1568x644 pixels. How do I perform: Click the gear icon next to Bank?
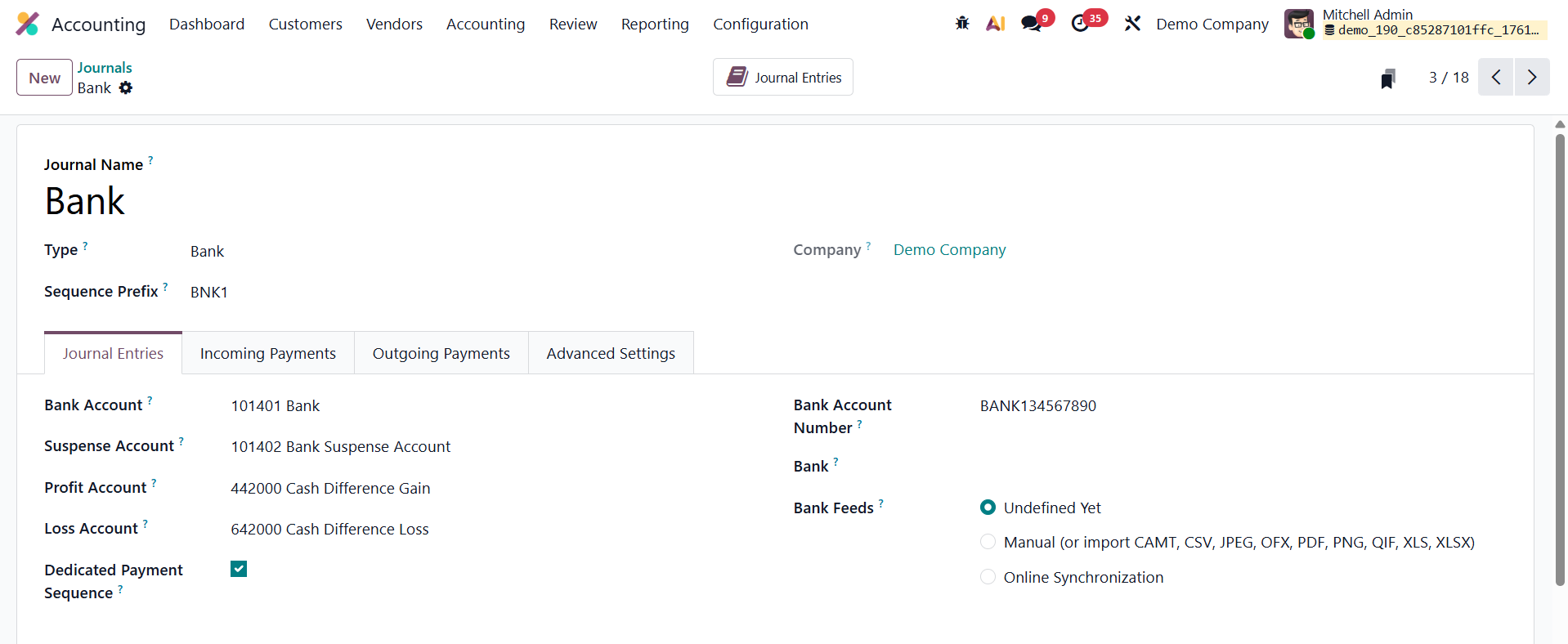pyautogui.click(x=126, y=87)
